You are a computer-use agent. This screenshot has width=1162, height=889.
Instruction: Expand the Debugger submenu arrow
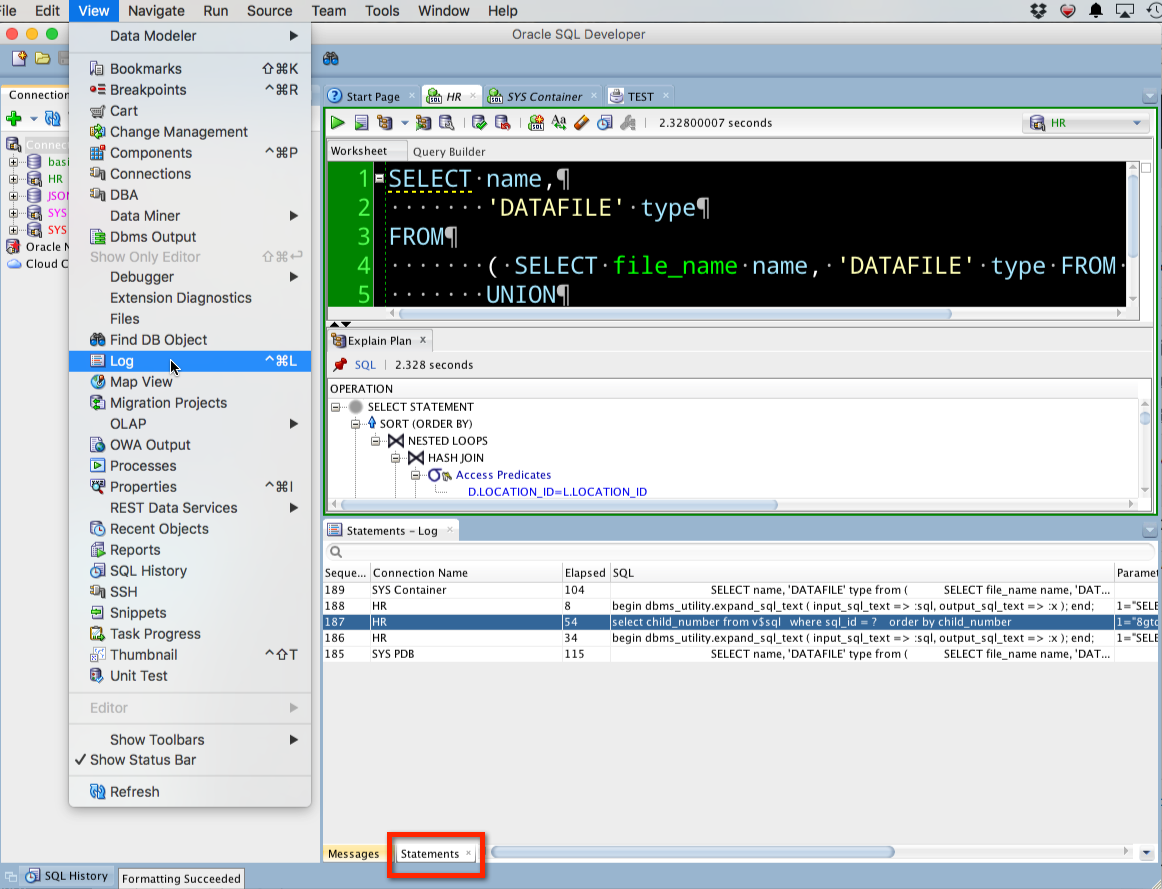[295, 277]
